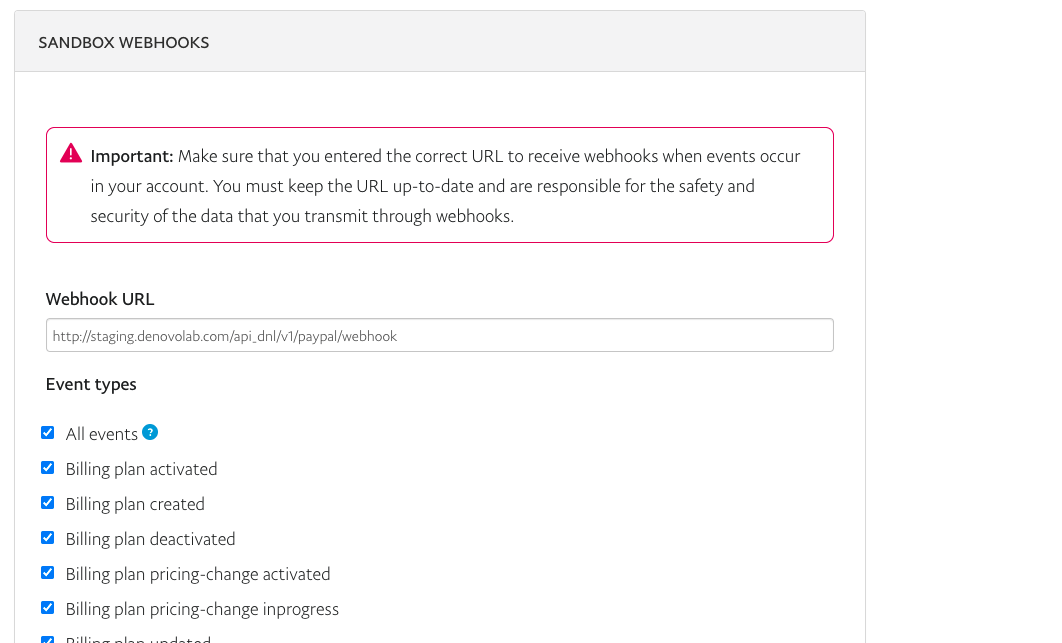1062x643 pixels.
Task: Click the Billing plan pricing-change activated label
Action: (x=198, y=575)
